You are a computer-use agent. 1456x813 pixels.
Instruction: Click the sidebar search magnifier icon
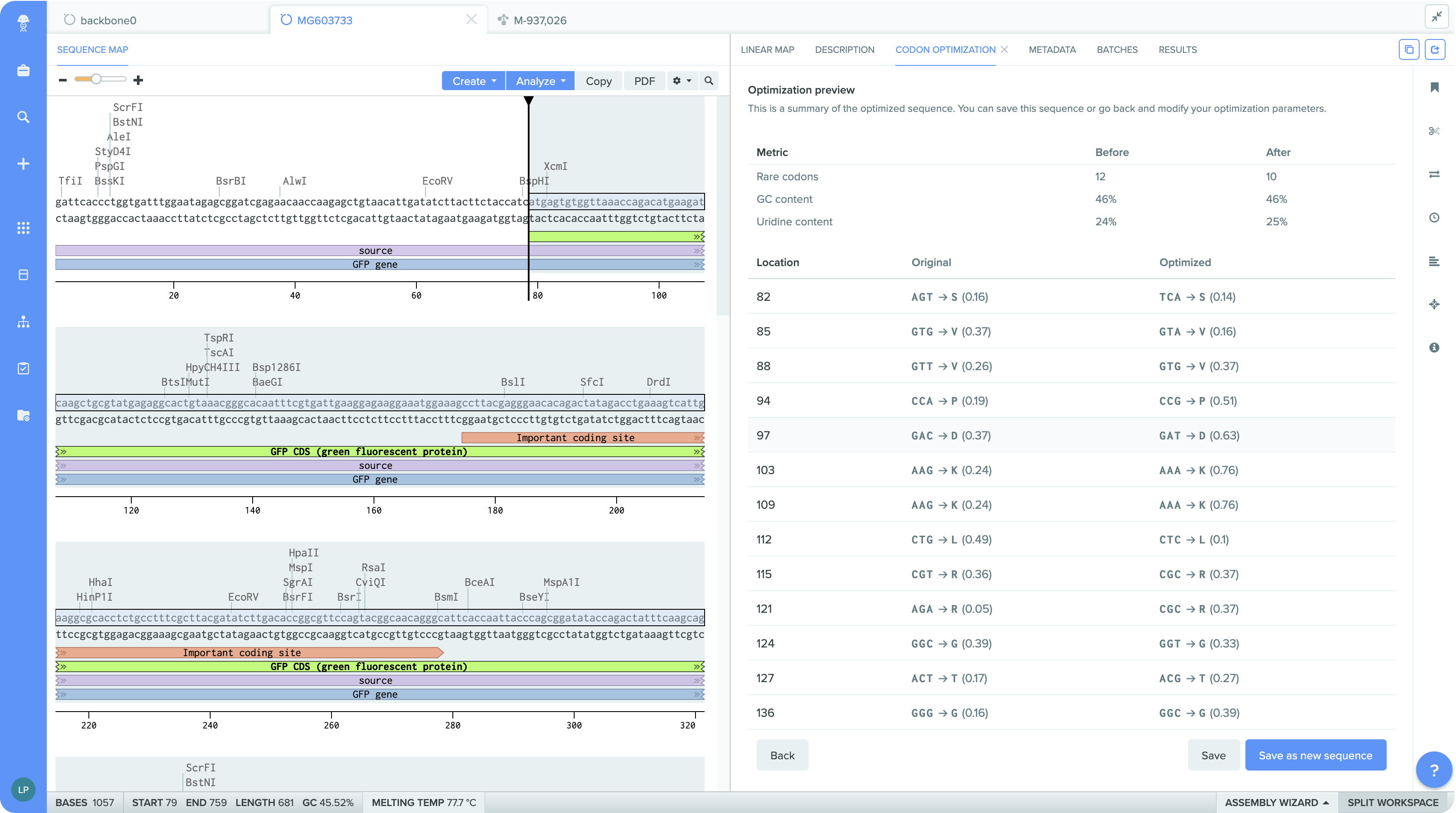[x=23, y=117]
